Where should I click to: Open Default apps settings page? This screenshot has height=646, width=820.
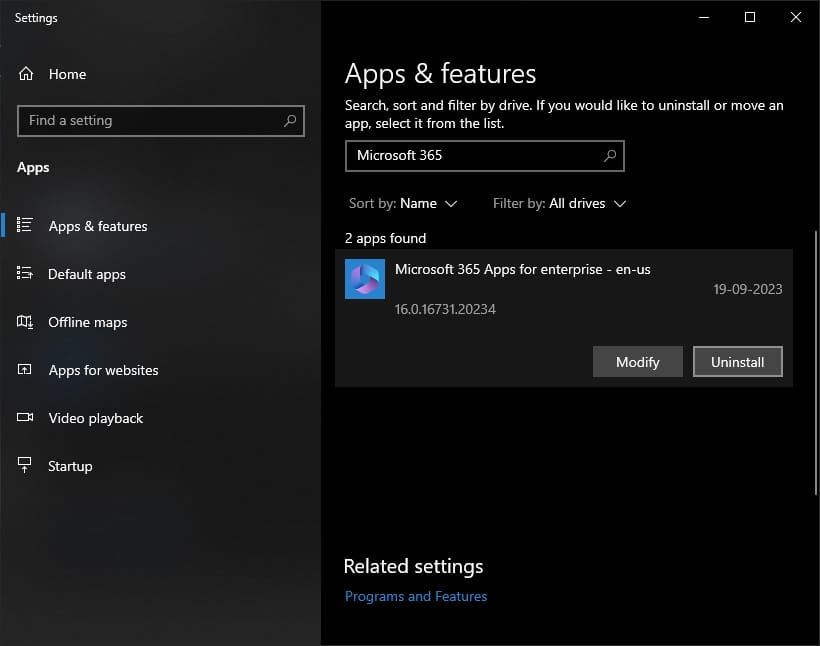pos(87,274)
